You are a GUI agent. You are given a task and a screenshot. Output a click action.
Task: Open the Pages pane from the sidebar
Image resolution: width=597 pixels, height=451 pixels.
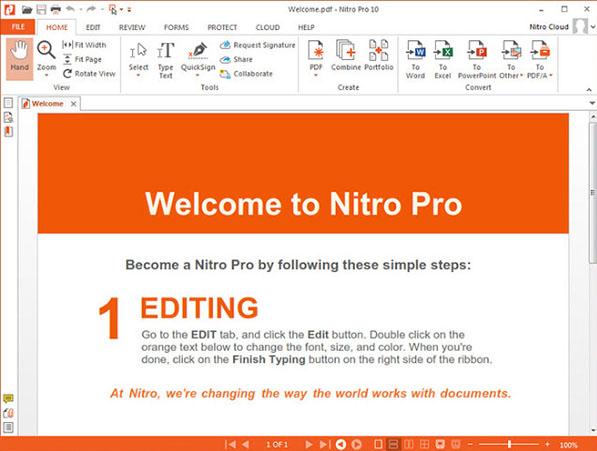click(x=8, y=103)
